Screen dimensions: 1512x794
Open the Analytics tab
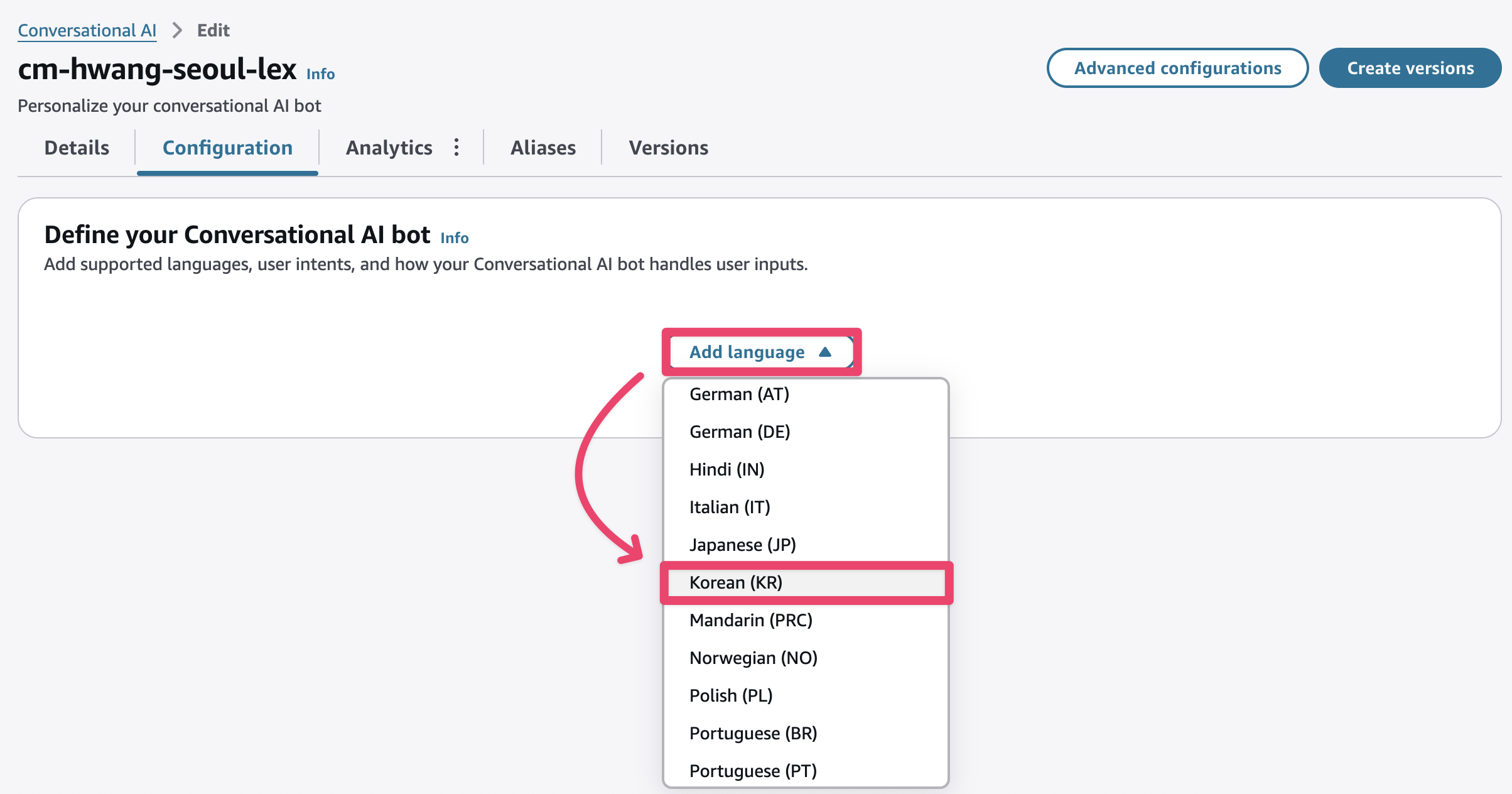tap(389, 148)
